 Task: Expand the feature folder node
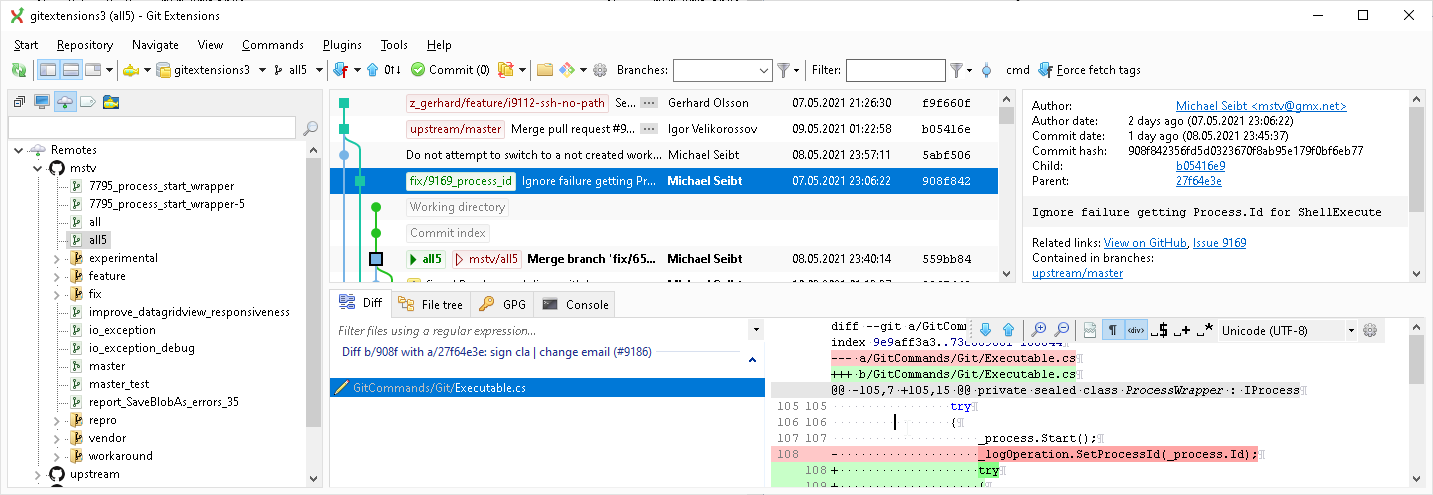56,276
